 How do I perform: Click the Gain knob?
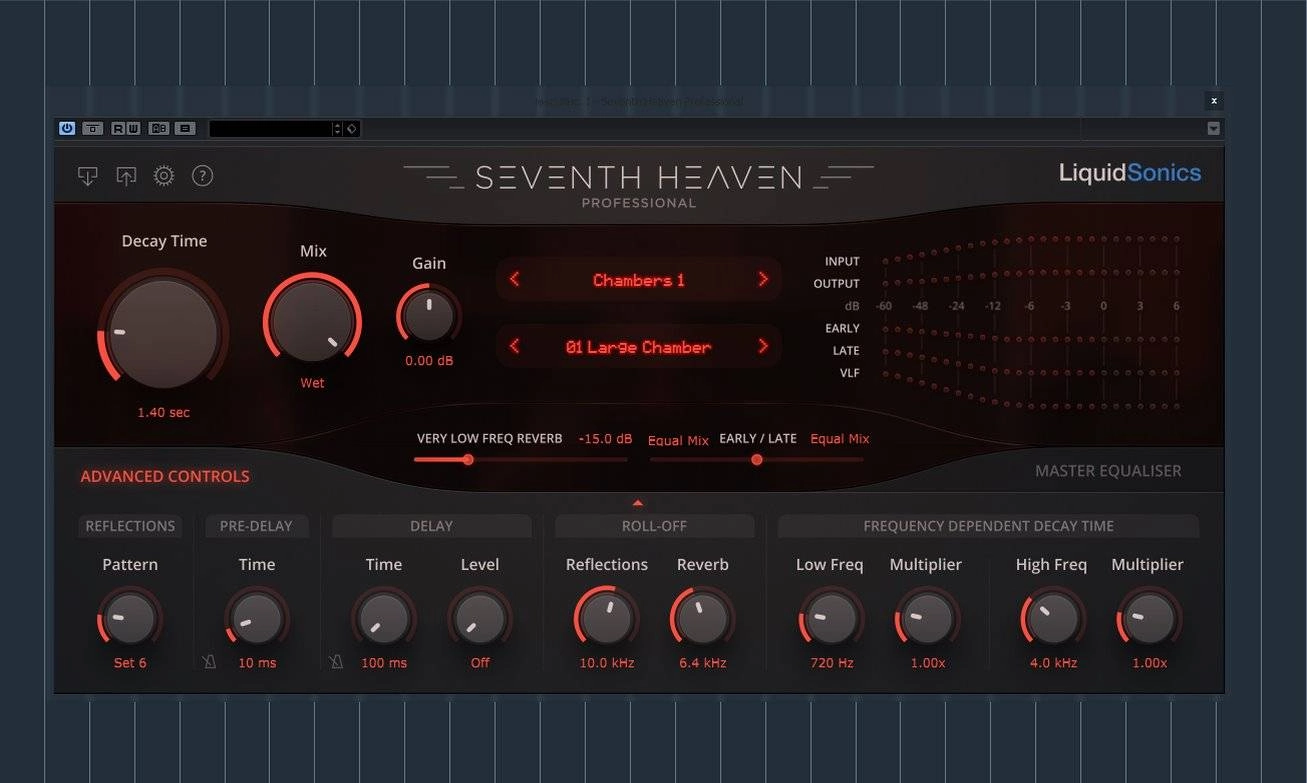[429, 314]
